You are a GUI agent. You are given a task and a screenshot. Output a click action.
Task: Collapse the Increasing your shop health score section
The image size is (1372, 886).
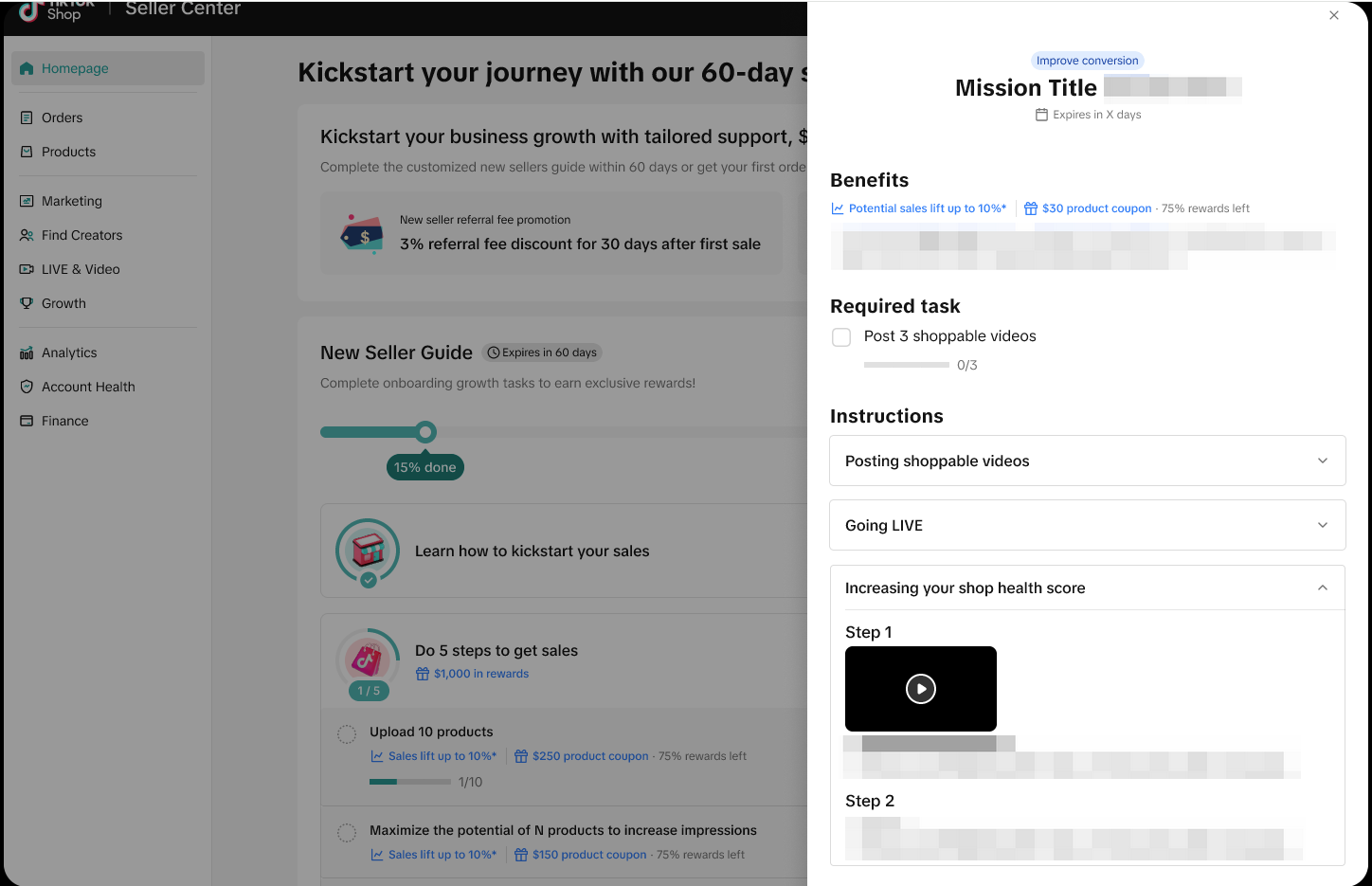(1322, 588)
